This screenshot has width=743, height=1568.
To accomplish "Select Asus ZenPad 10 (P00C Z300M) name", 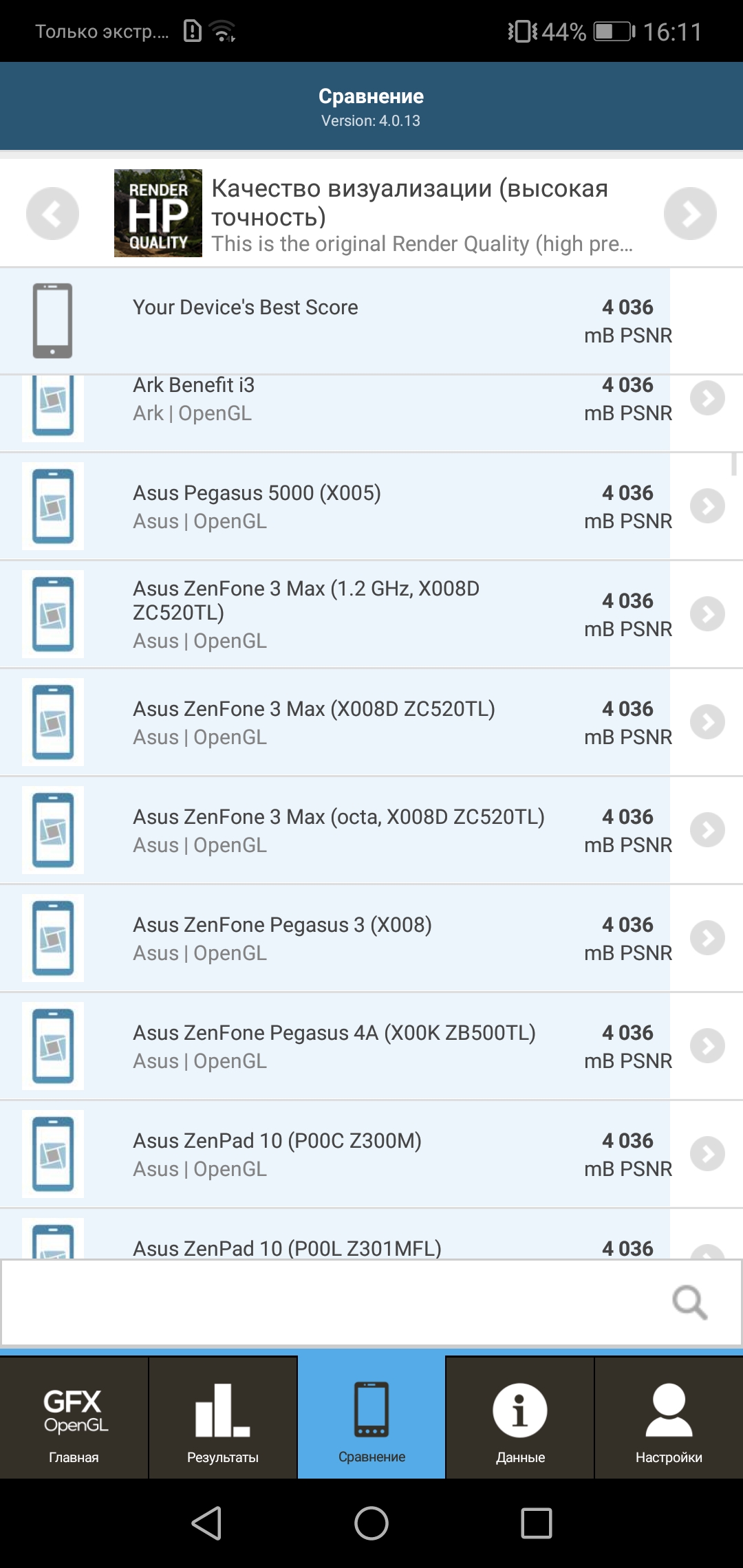I will coord(277,1140).
